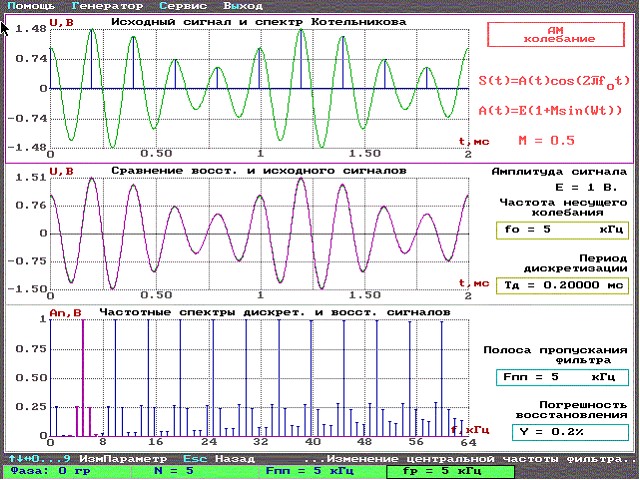Click the Исходный сигнал и спектр Котельникова graph title
Image resolution: width=640 pixels, height=480 pixels.
(258, 21)
